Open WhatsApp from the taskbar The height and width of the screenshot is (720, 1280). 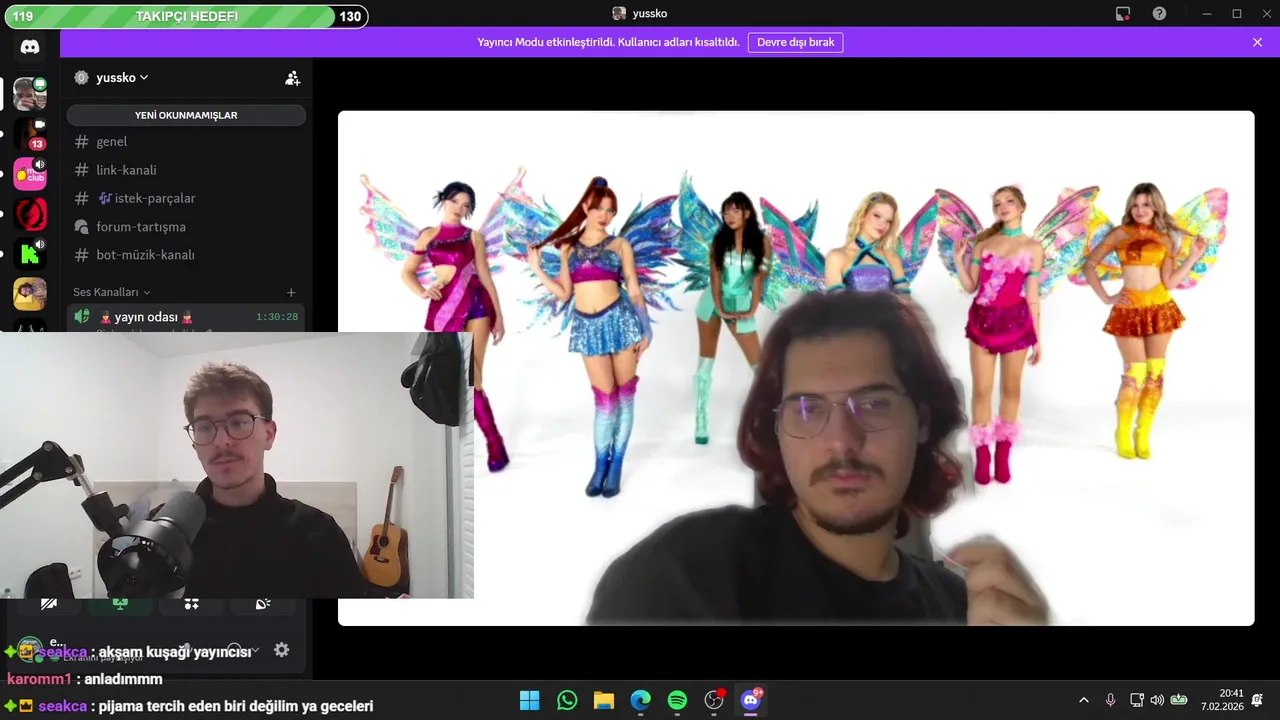pos(567,700)
